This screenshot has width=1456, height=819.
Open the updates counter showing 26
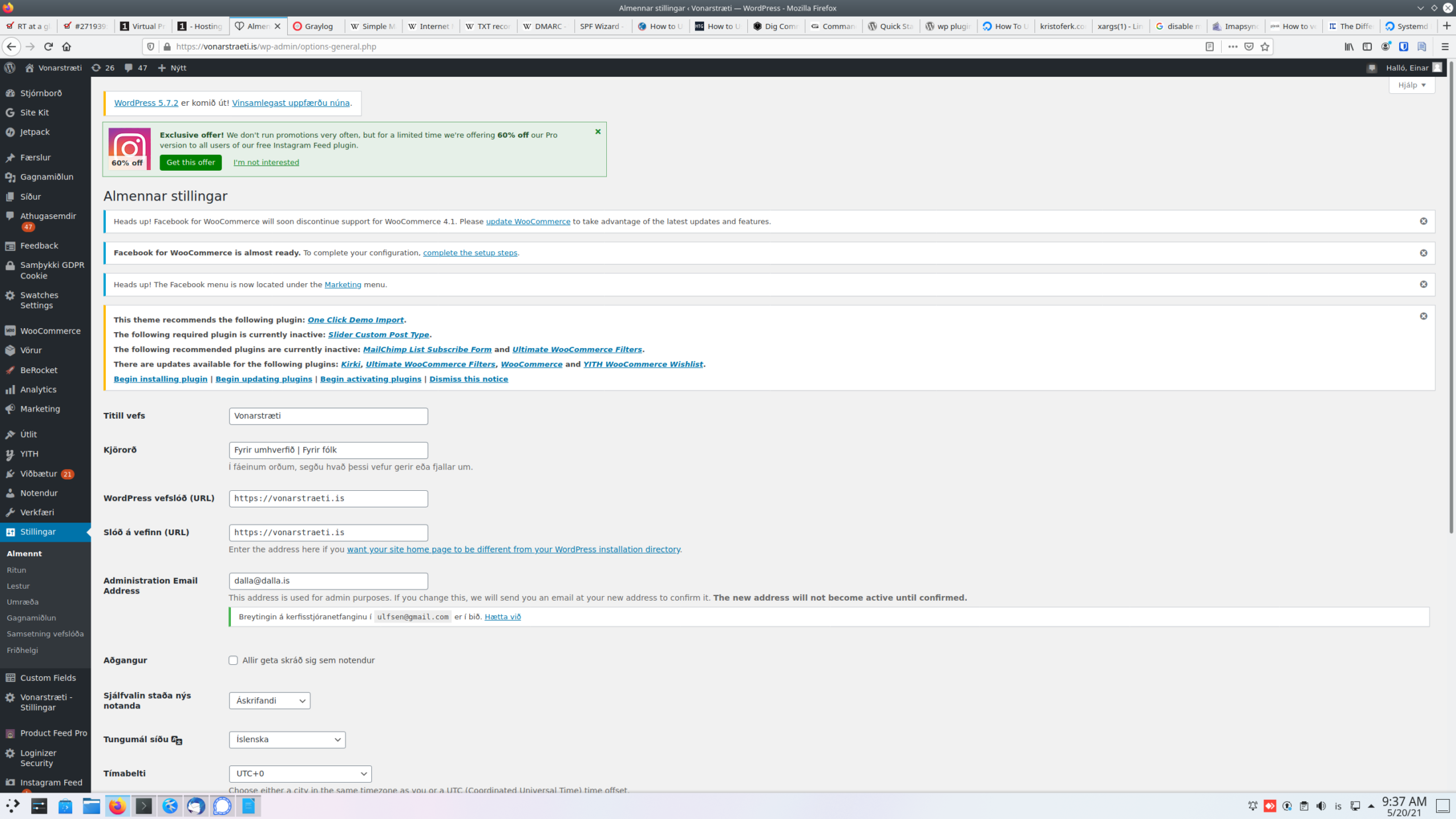(103, 67)
